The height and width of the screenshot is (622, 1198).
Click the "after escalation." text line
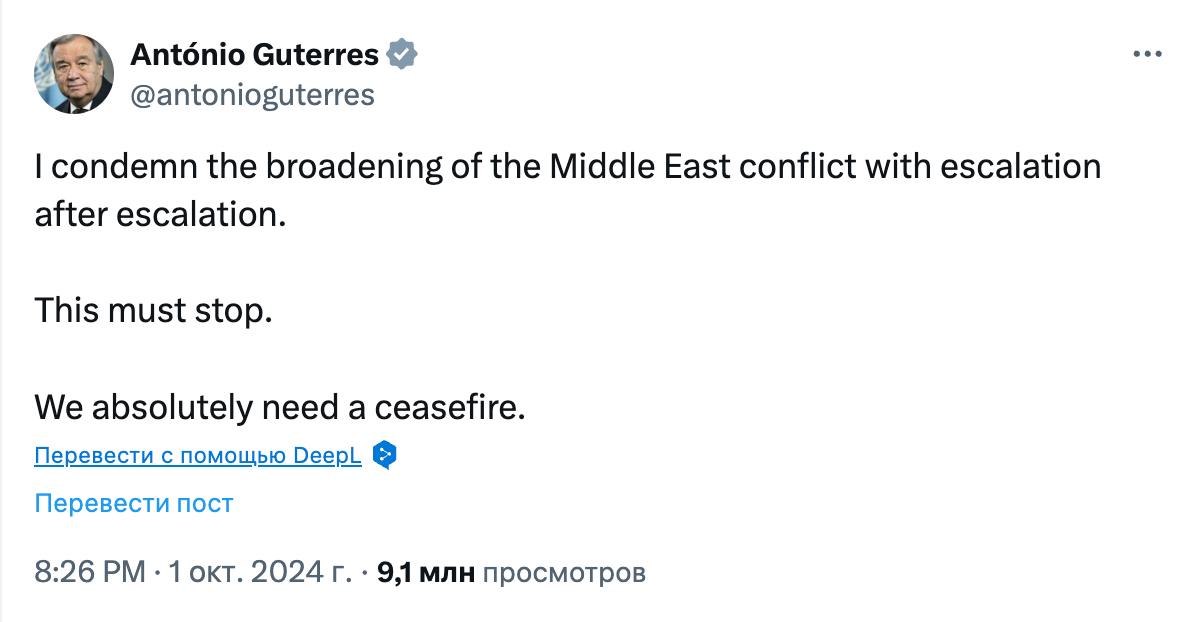pyautogui.click(x=160, y=214)
